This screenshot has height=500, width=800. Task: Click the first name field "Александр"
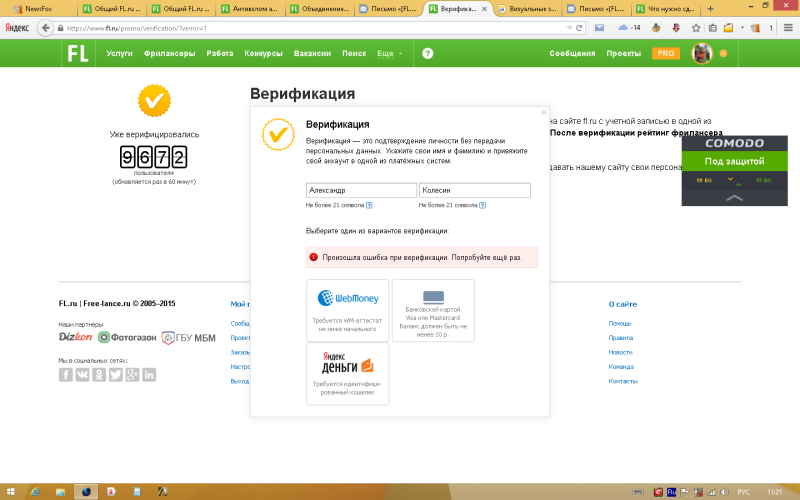click(361, 190)
